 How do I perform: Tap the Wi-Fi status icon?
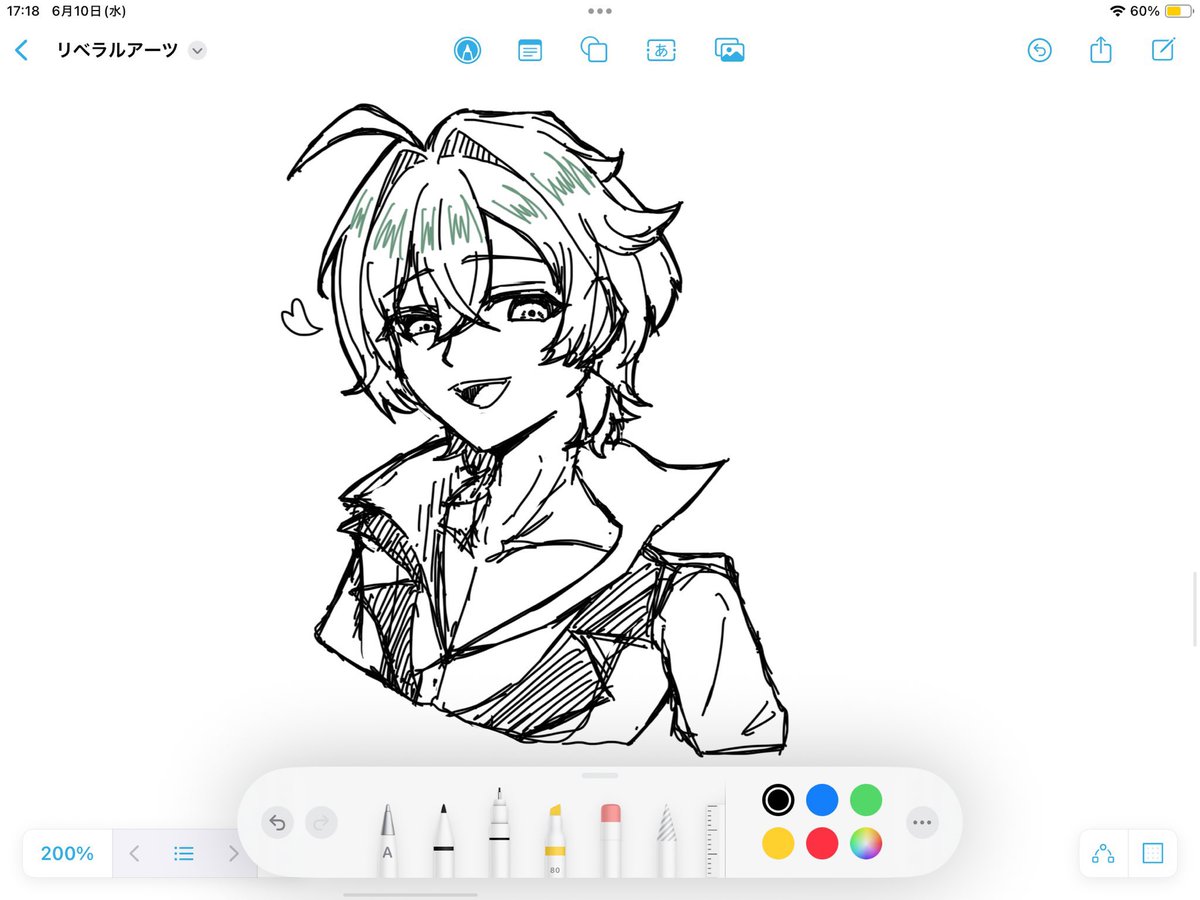1117,11
